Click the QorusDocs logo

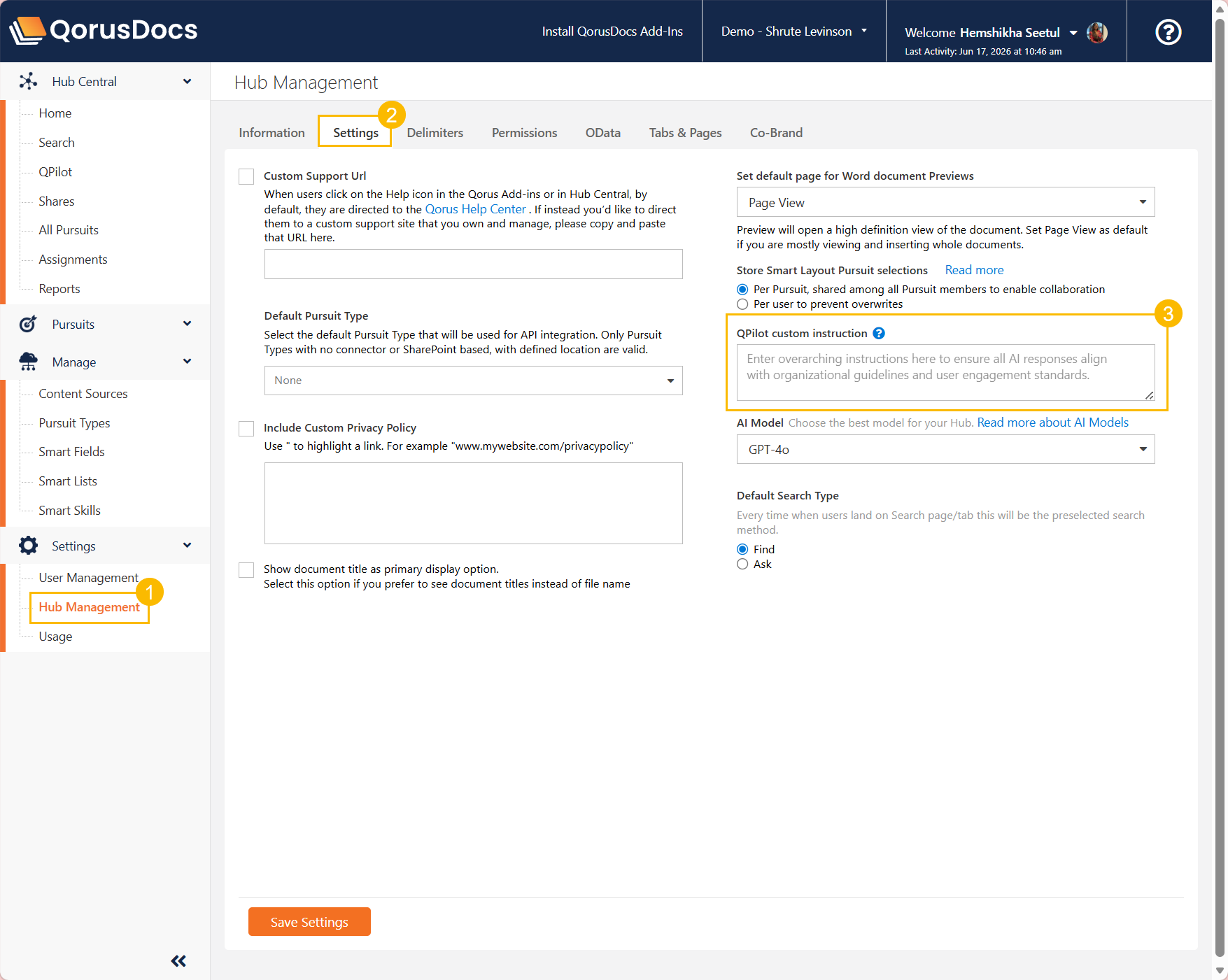[x=104, y=30]
